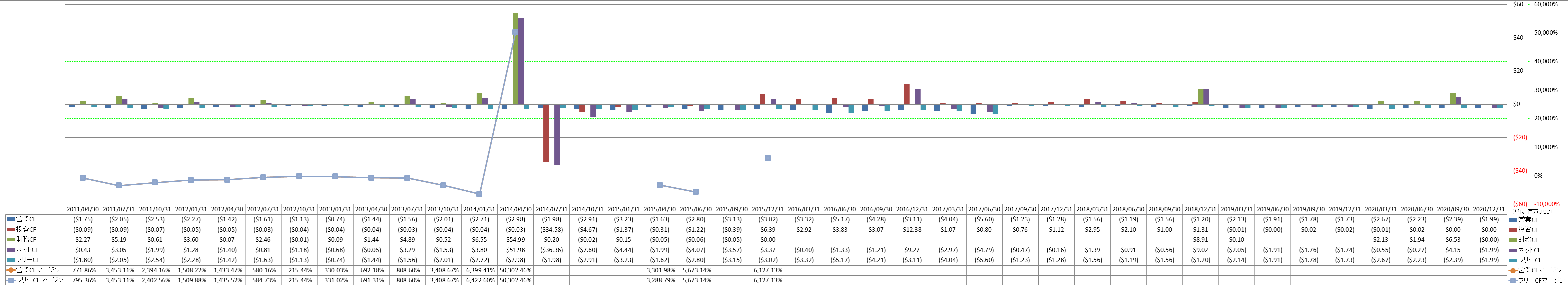Select the $4.15 ネットCF cell
The image size is (1568, 286).
click(1453, 250)
